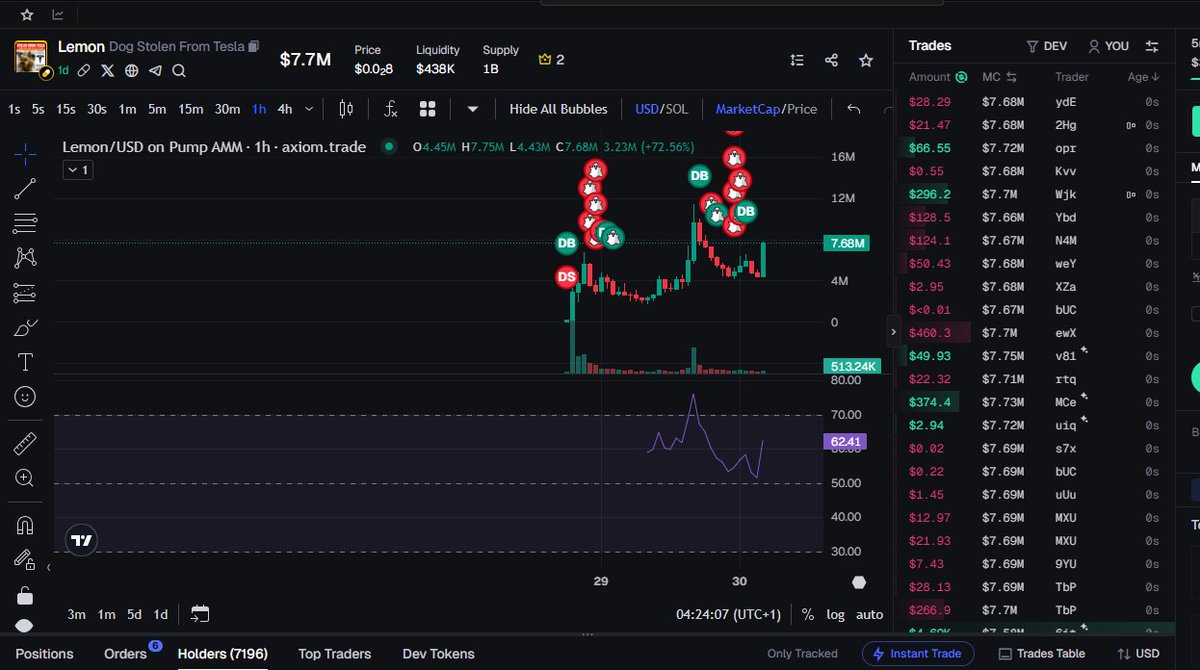Open the Dev Tokens tab
The width and height of the screenshot is (1200, 670).
click(438, 654)
